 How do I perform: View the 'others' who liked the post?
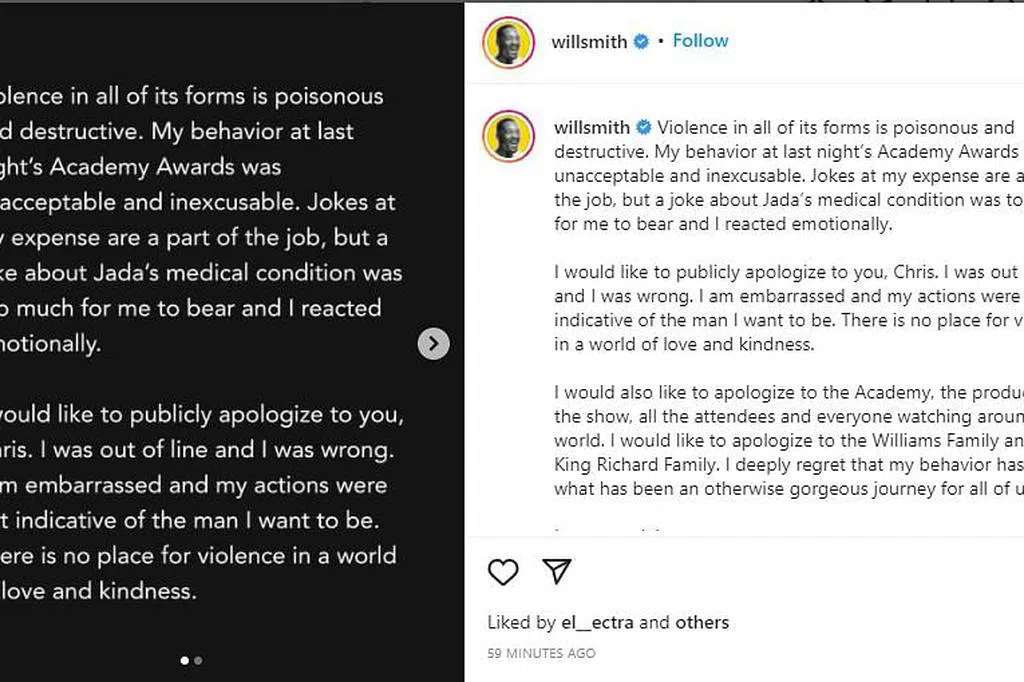pyautogui.click(x=702, y=622)
